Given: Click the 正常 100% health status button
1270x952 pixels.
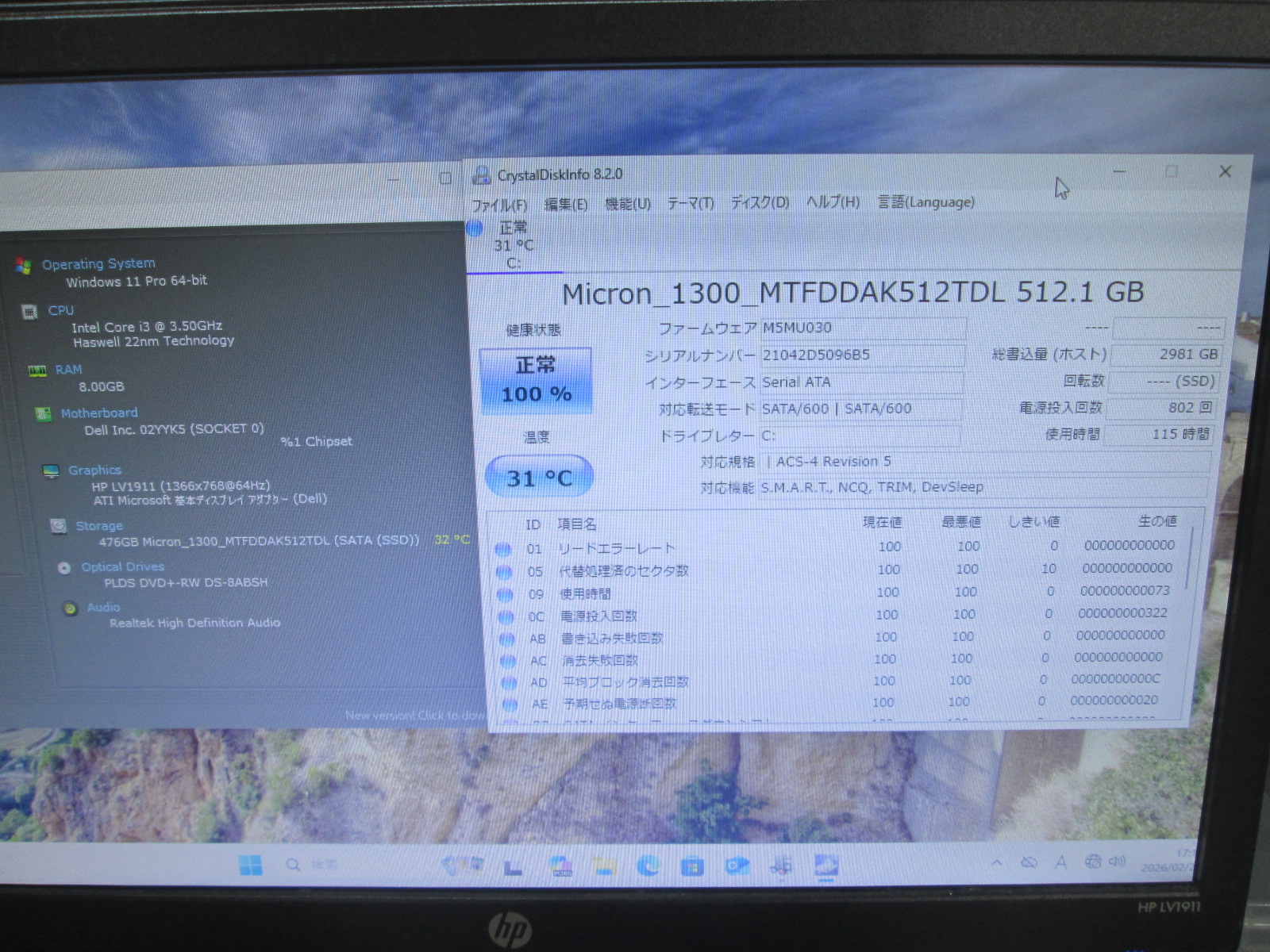Looking at the screenshot, I should click(536, 381).
